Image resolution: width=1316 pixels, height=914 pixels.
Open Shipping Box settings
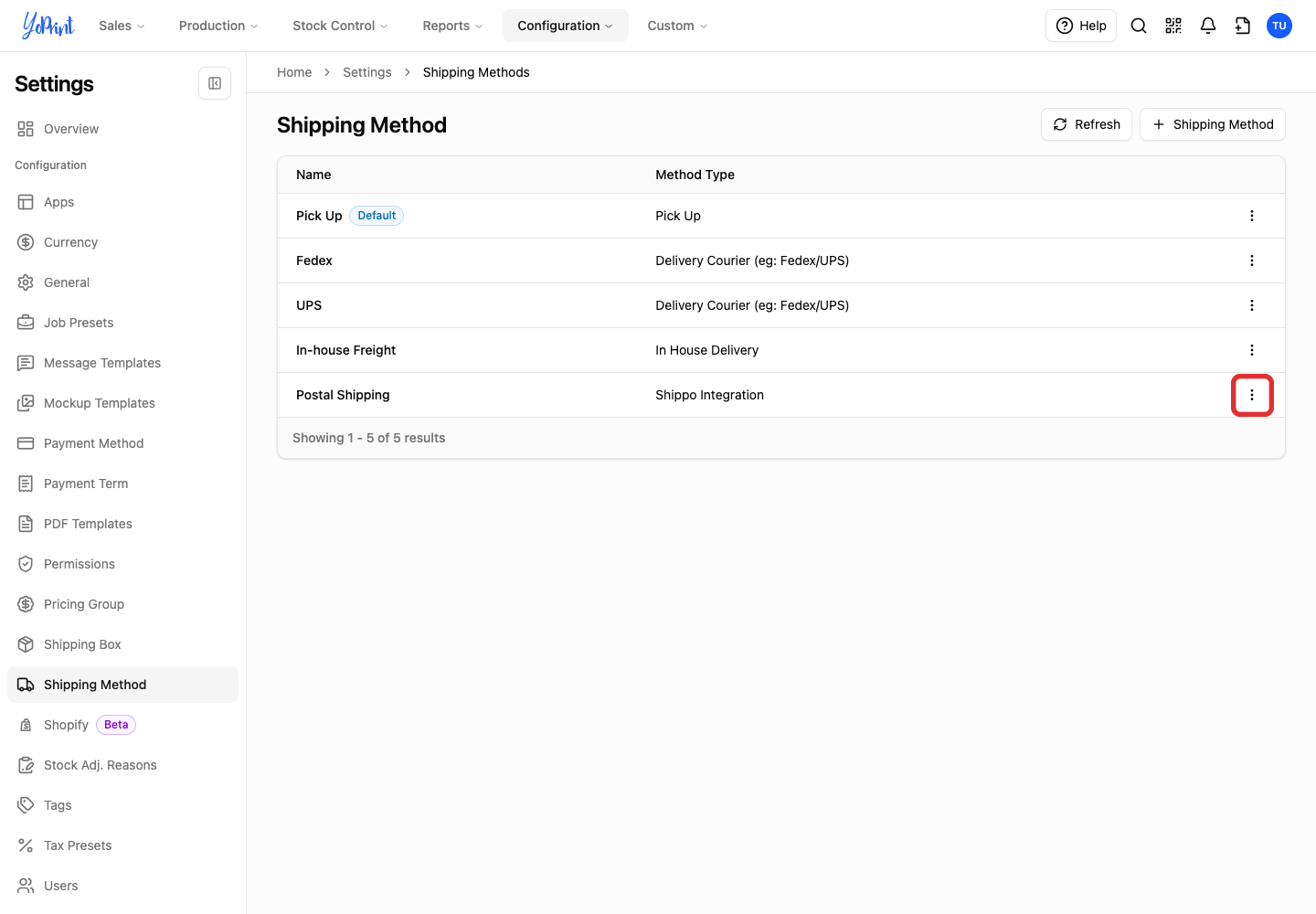122,644
